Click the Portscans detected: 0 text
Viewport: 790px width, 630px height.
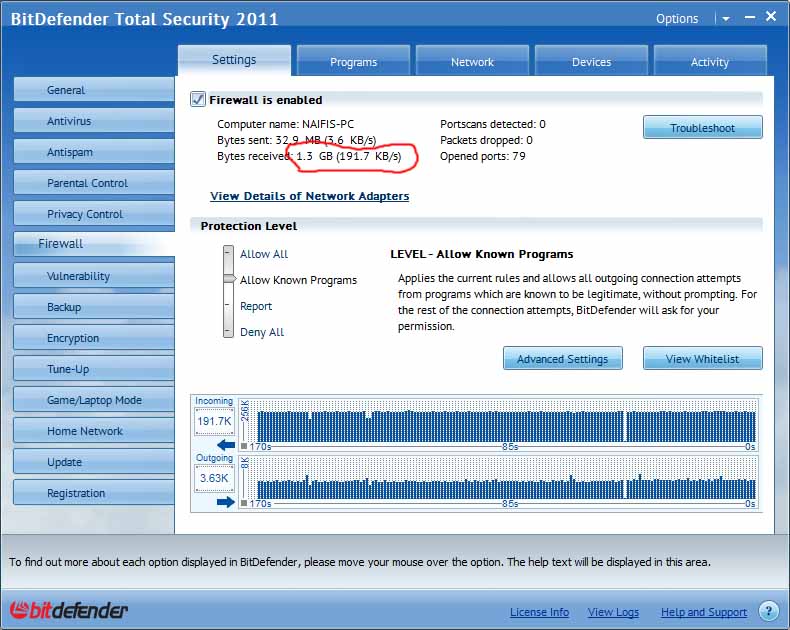pyautogui.click(x=493, y=124)
